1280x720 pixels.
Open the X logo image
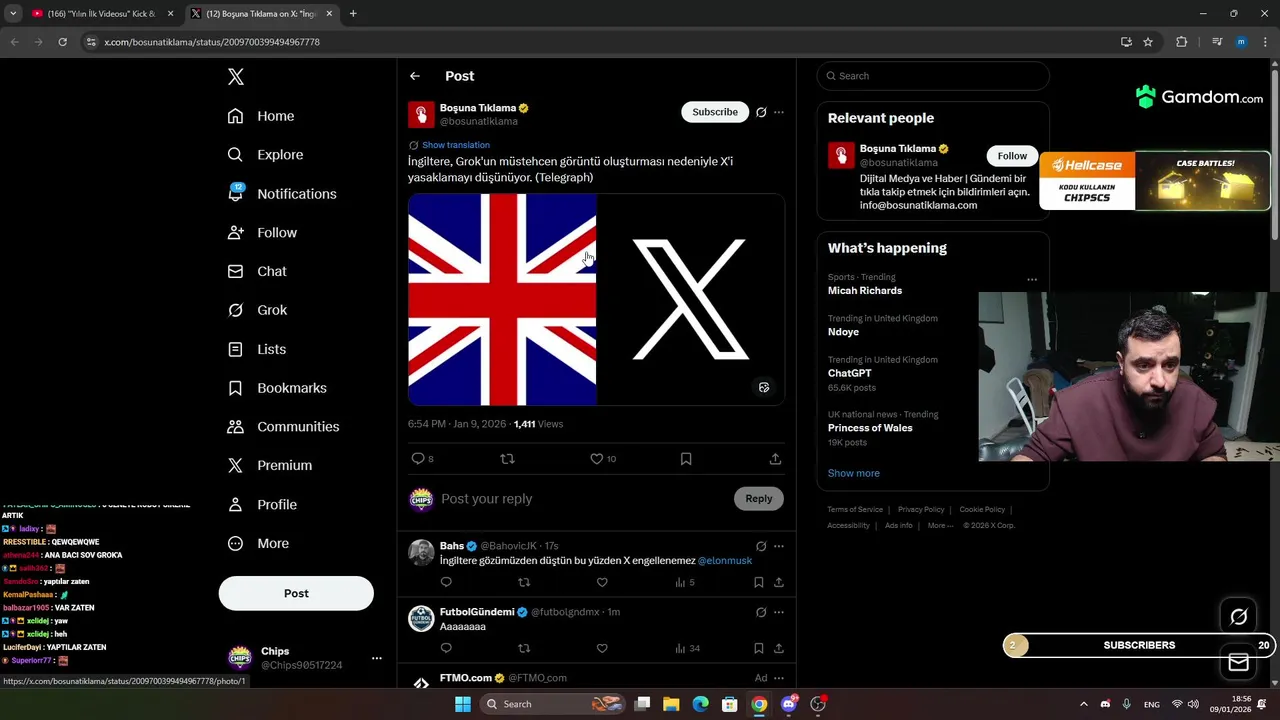pyautogui.click(x=691, y=299)
